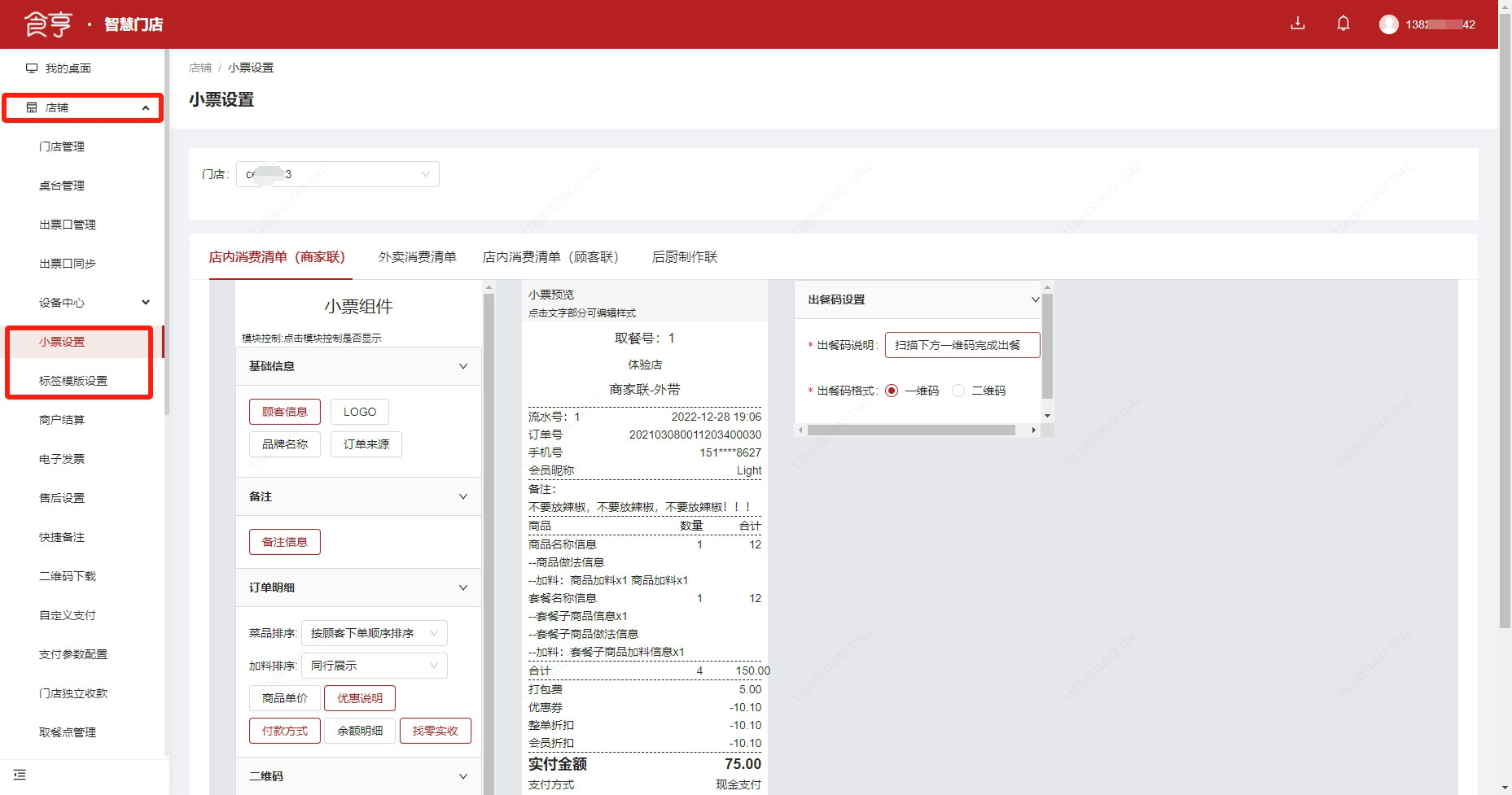This screenshot has height=795, width=1512.
Task: Open 标签模版设置 in the sidebar
Action: click(73, 381)
